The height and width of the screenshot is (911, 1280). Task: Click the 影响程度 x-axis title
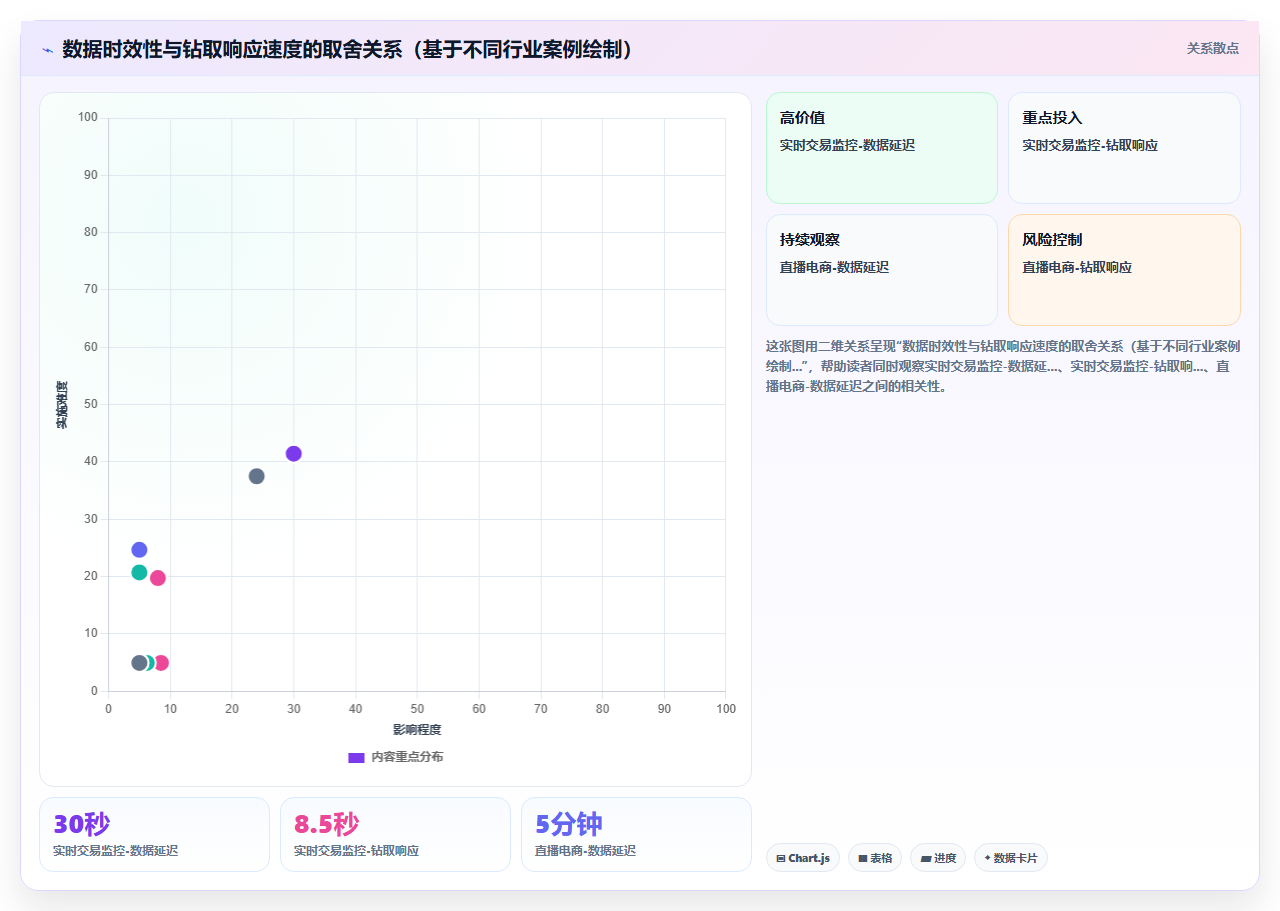click(417, 730)
